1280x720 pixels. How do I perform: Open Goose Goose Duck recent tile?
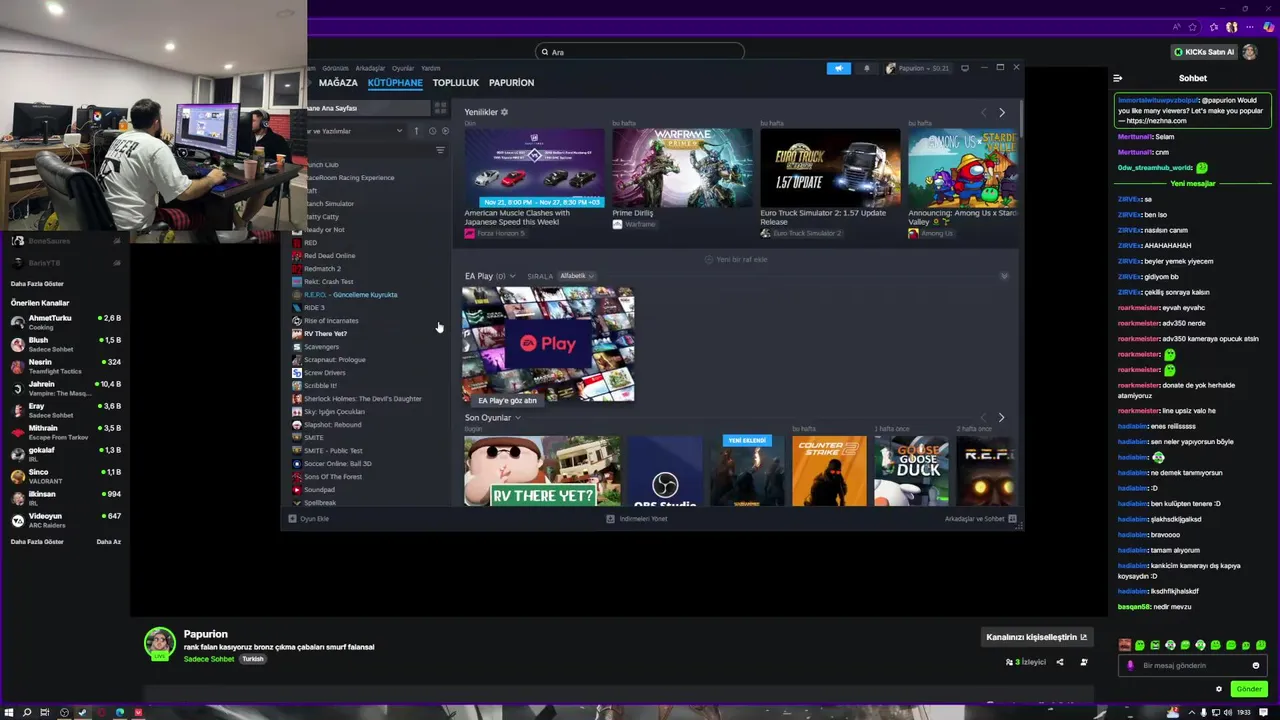coord(911,470)
